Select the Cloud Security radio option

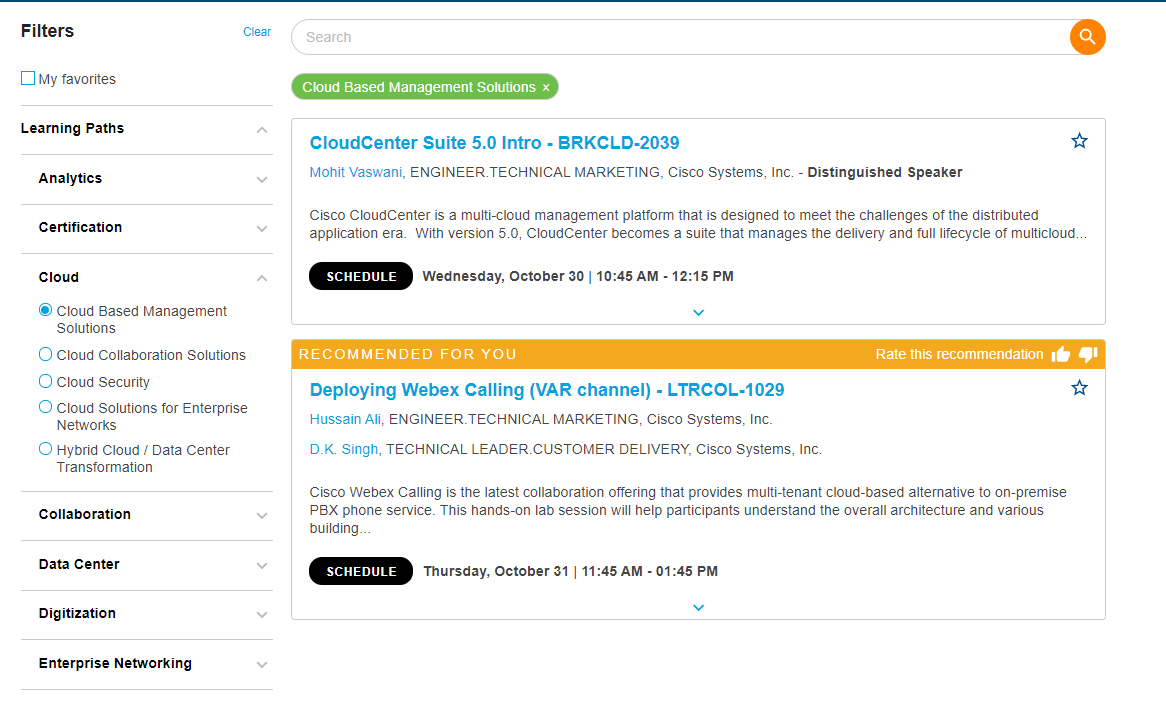[45, 381]
